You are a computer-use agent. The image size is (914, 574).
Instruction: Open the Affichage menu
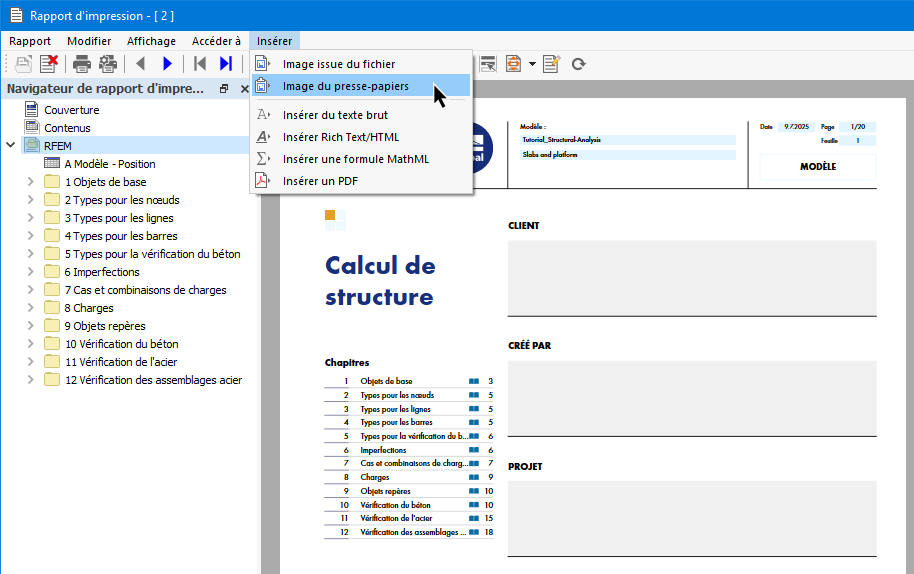(x=152, y=41)
